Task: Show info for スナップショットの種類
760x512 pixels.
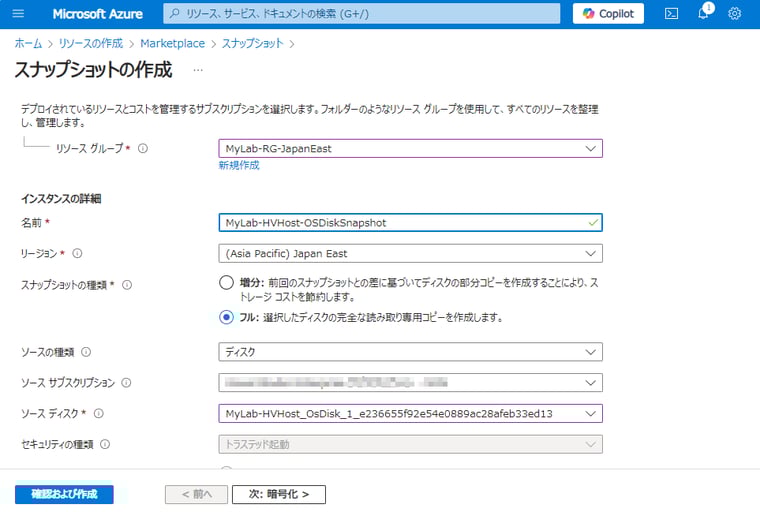Action: click(127, 285)
